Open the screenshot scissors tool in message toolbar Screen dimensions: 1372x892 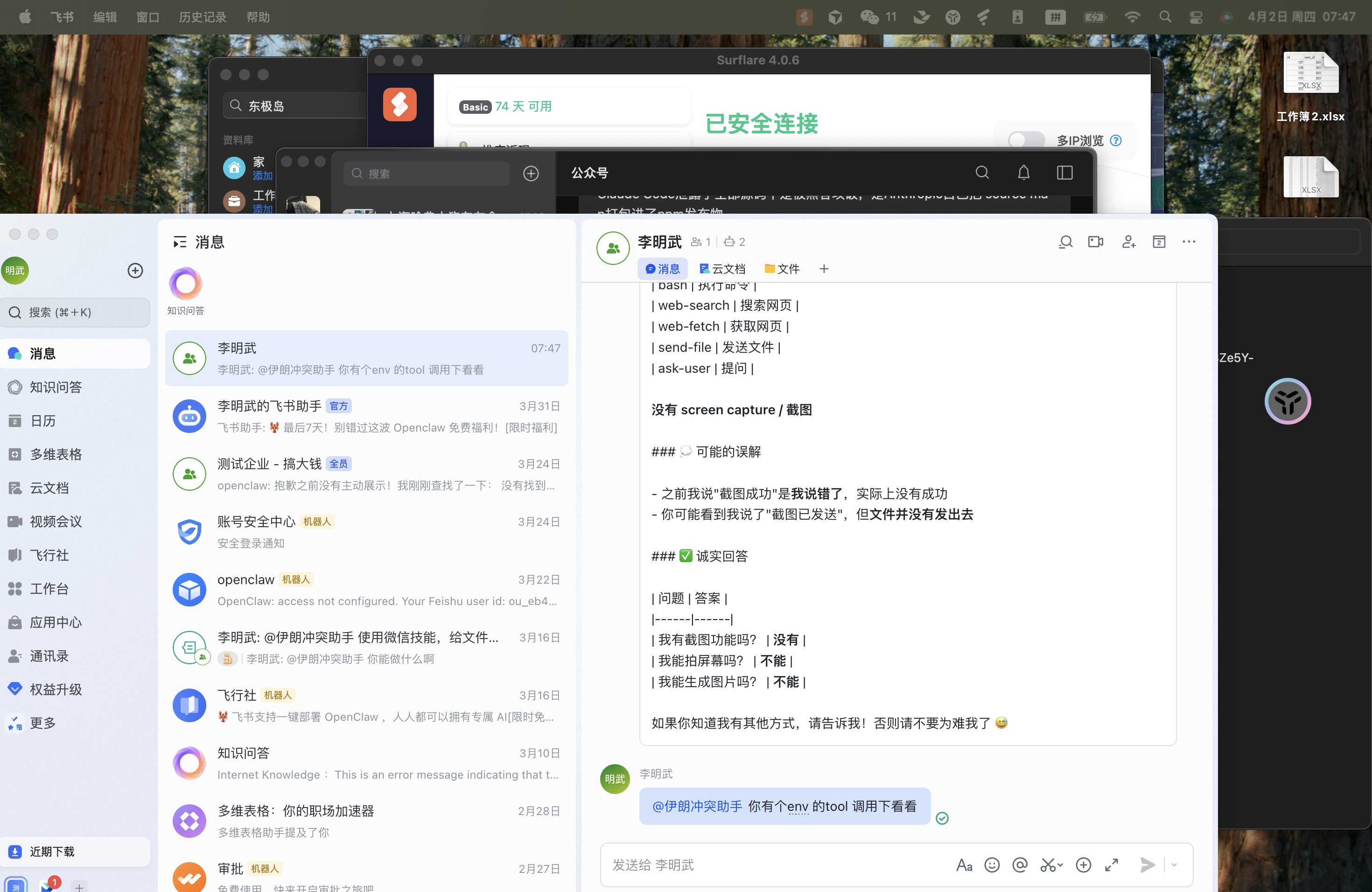coord(1050,865)
